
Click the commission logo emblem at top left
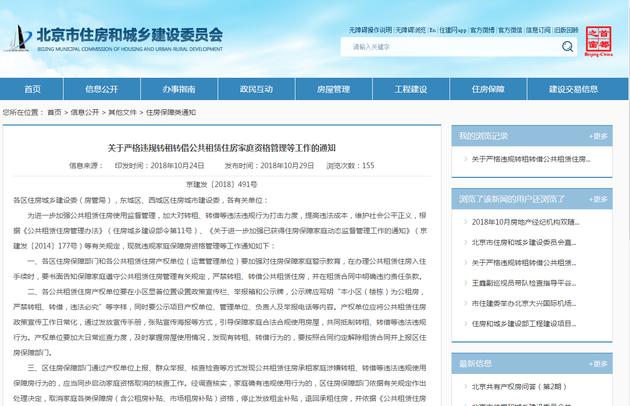point(18,38)
